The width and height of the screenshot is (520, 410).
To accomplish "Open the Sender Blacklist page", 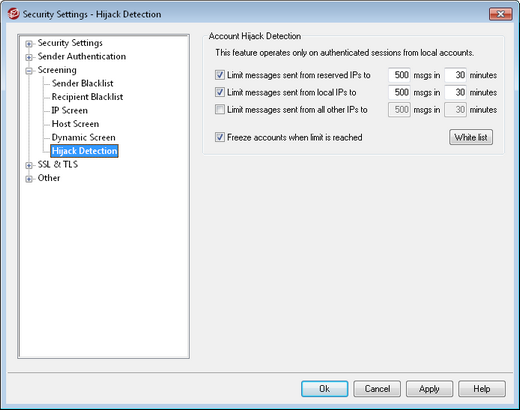I will (x=82, y=83).
